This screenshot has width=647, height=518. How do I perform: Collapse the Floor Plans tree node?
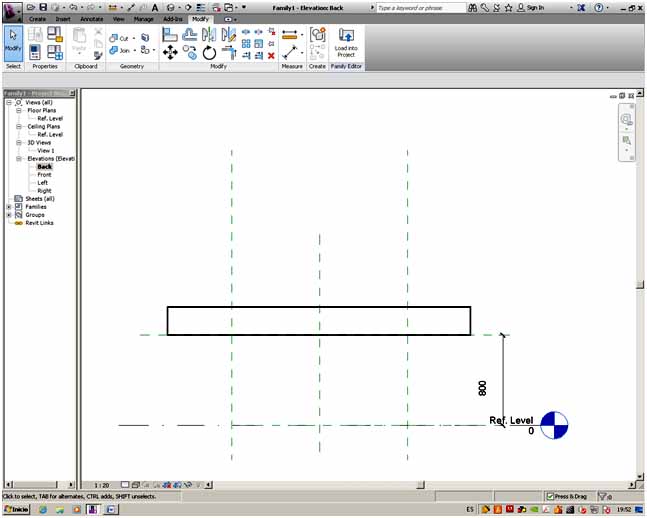coord(18,110)
